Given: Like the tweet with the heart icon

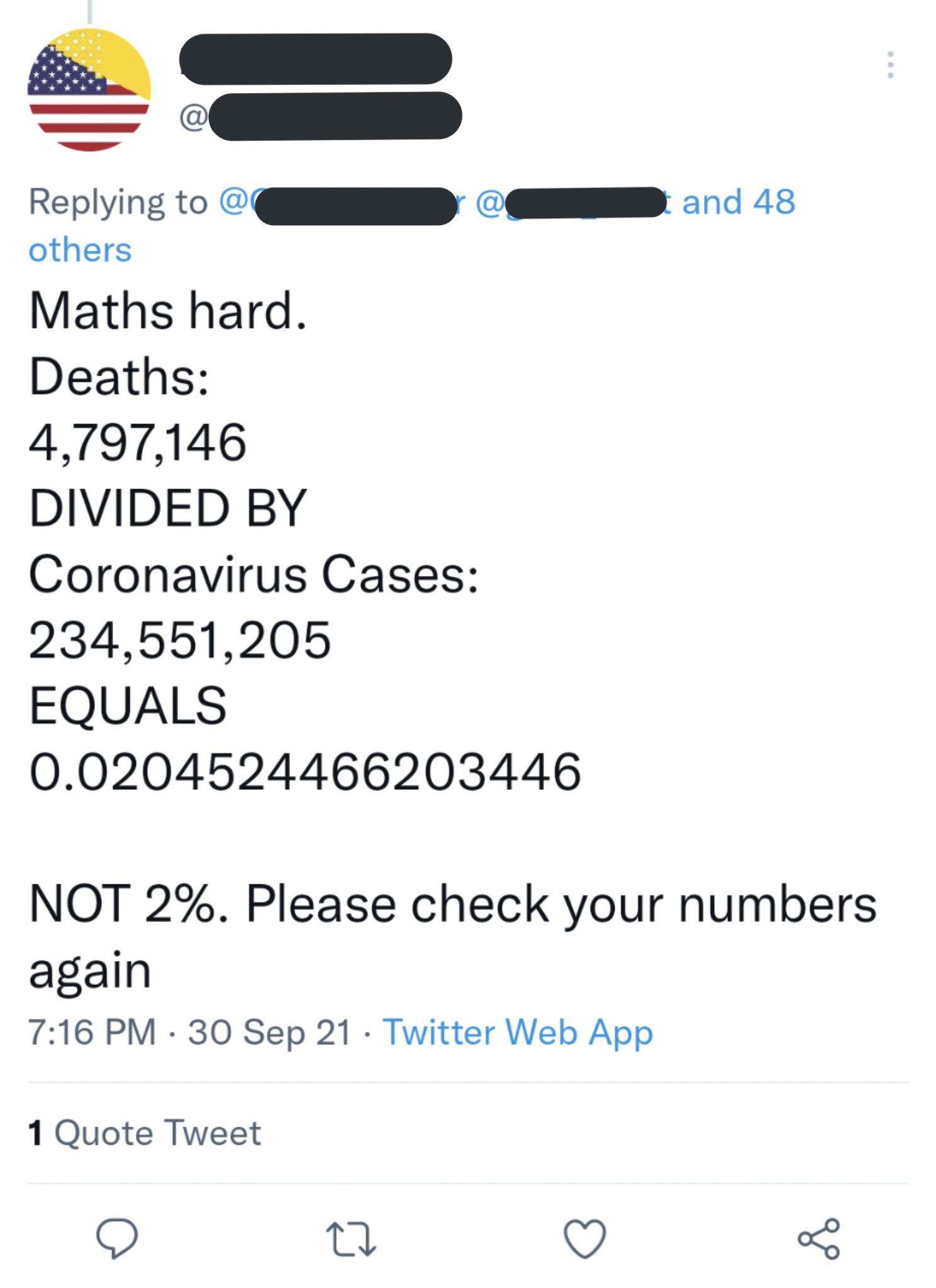Looking at the screenshot, I should 585,1238.
